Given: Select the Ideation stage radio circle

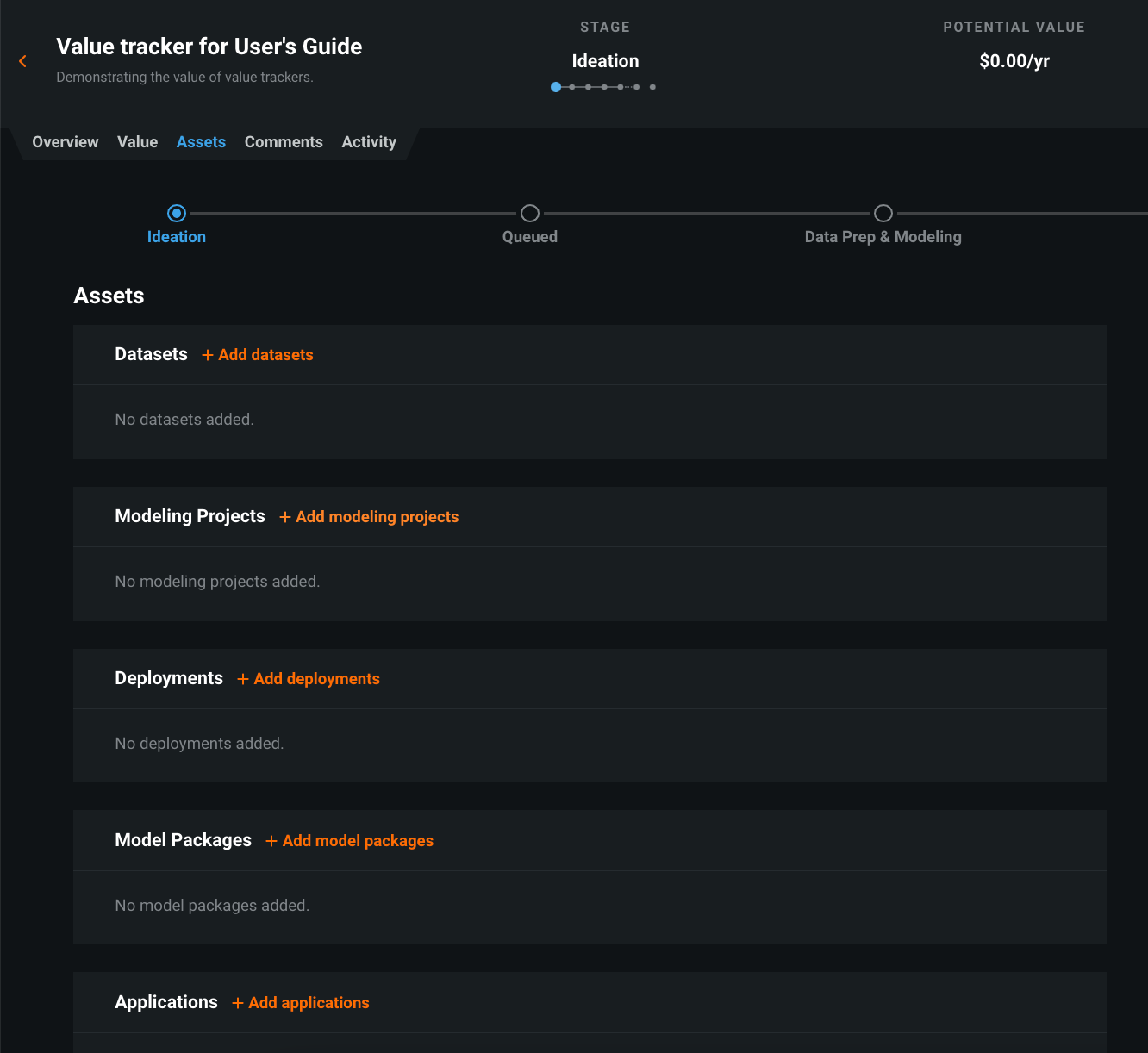Looking at the screenshot, I should (177, 213).
